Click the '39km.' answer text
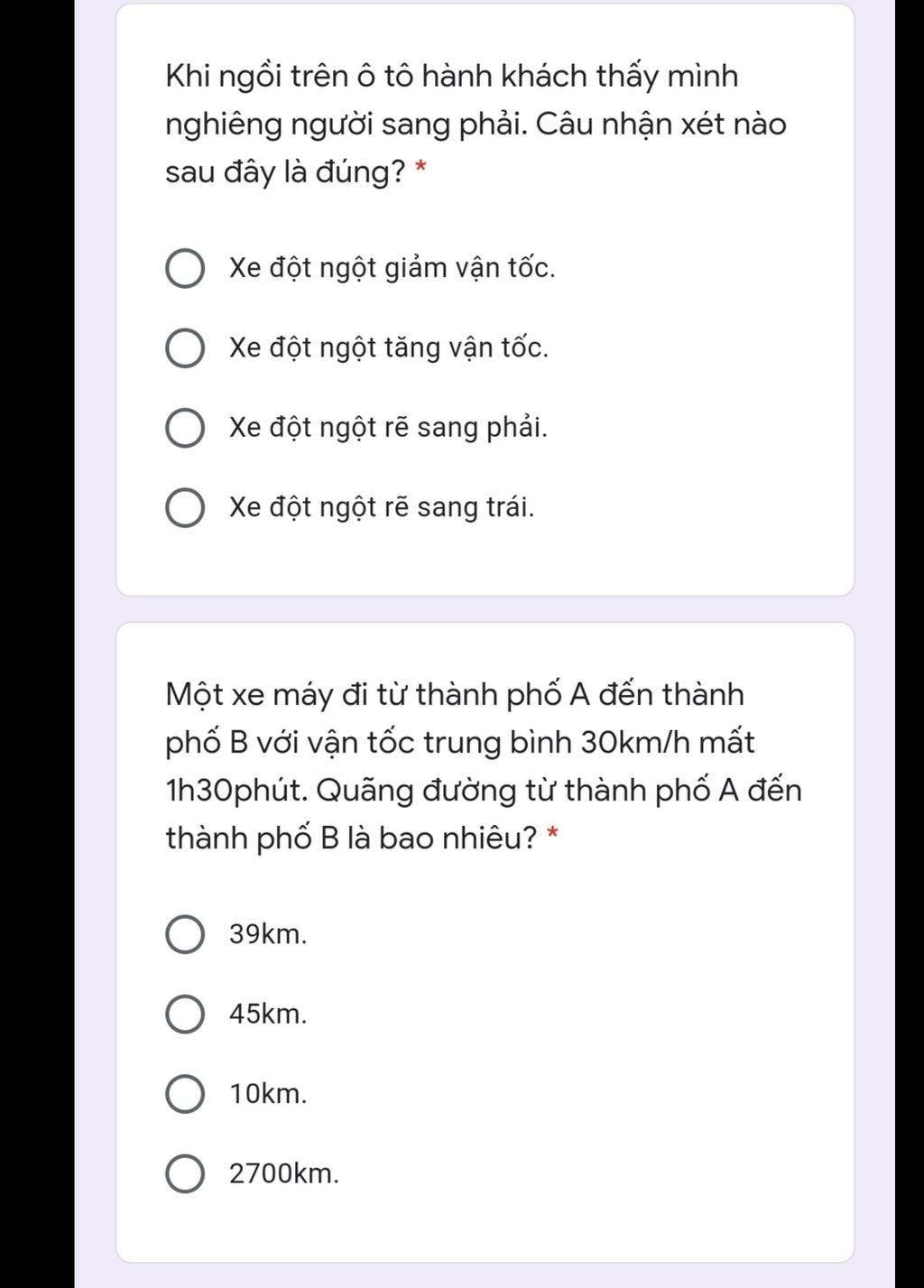This screenshot has height=1288, width=924. [268, 935]
